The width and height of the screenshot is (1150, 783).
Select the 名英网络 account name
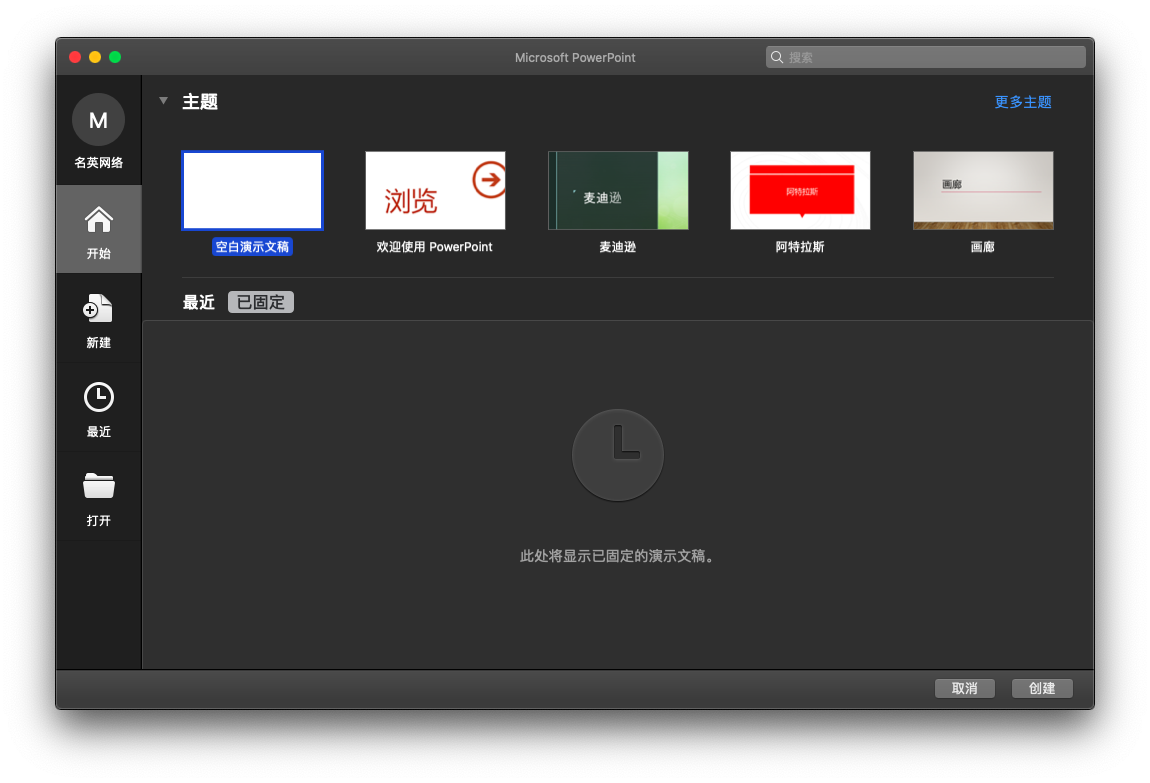click(98, 163)
